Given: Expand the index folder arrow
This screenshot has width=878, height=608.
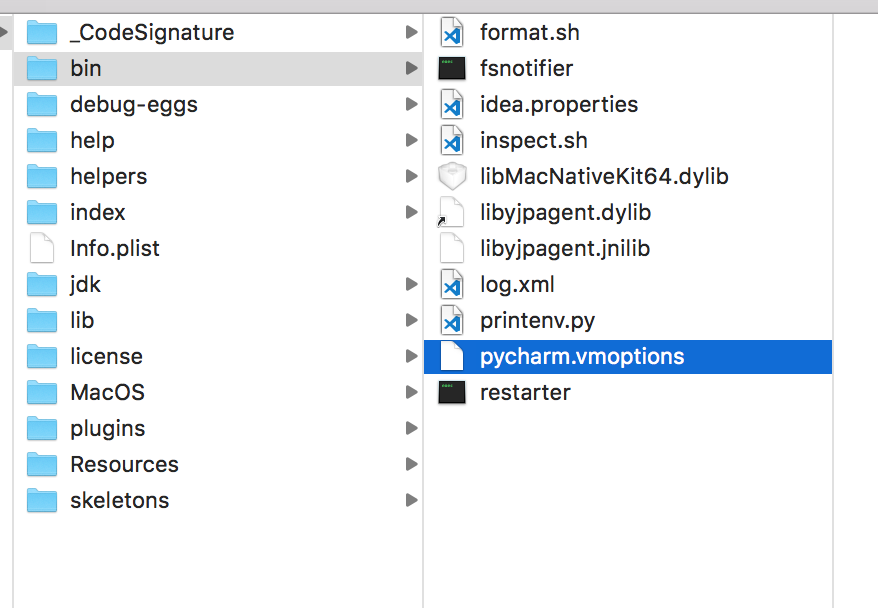Looking at the screenshot, I should 412,212.
